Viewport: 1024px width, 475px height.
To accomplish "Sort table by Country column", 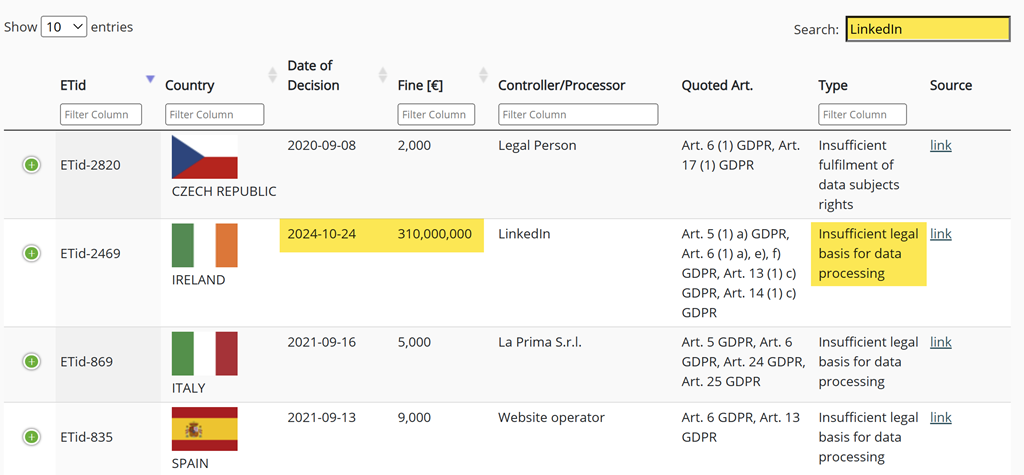I will (273, 76).
